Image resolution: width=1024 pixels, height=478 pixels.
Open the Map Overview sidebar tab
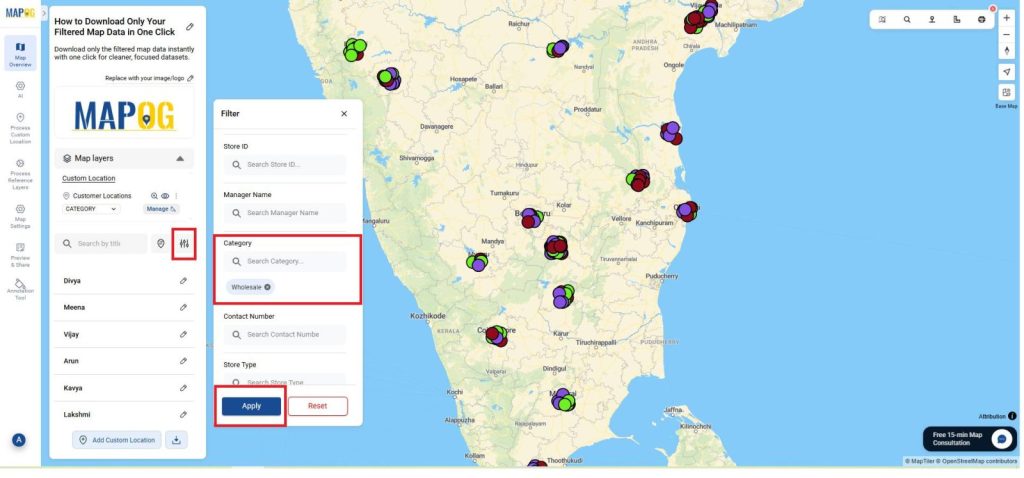(x=20, y=53)
